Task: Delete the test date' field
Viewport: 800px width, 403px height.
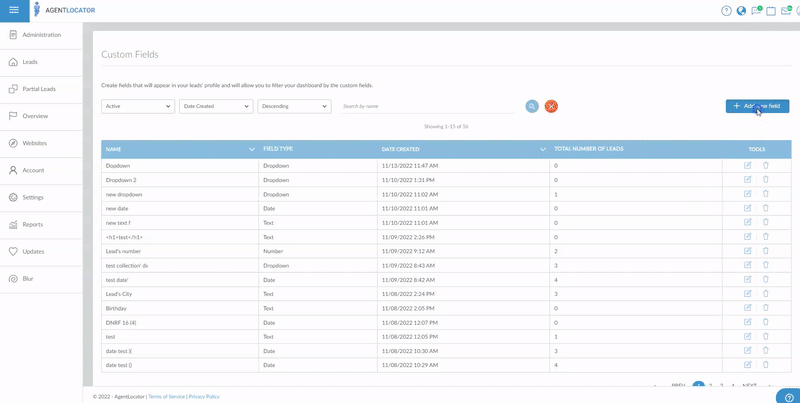Action: pos(765,280)
